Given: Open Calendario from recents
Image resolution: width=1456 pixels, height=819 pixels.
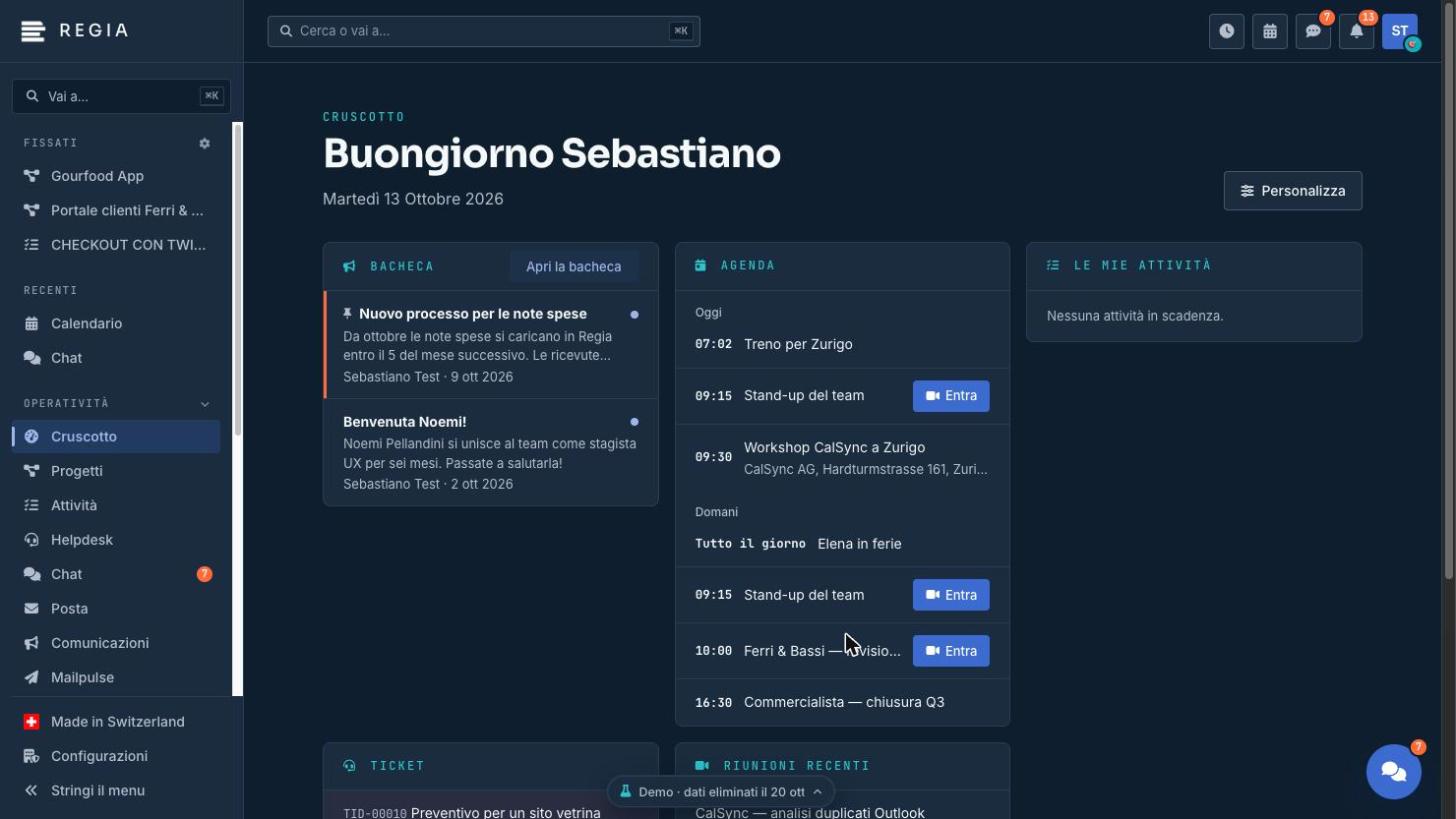Looking at the screenshot, I should click(116, 324).
